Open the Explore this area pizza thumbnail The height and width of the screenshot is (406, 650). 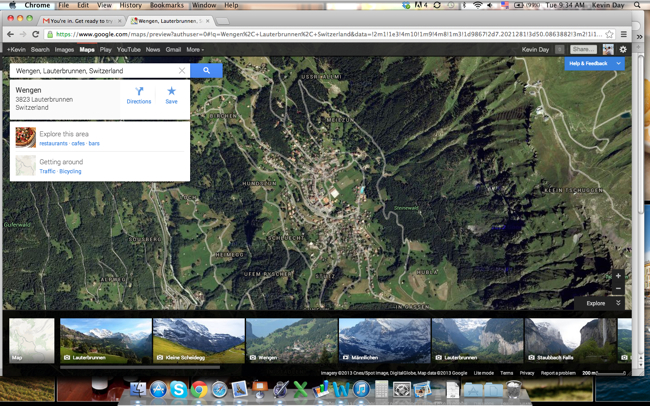26,138
